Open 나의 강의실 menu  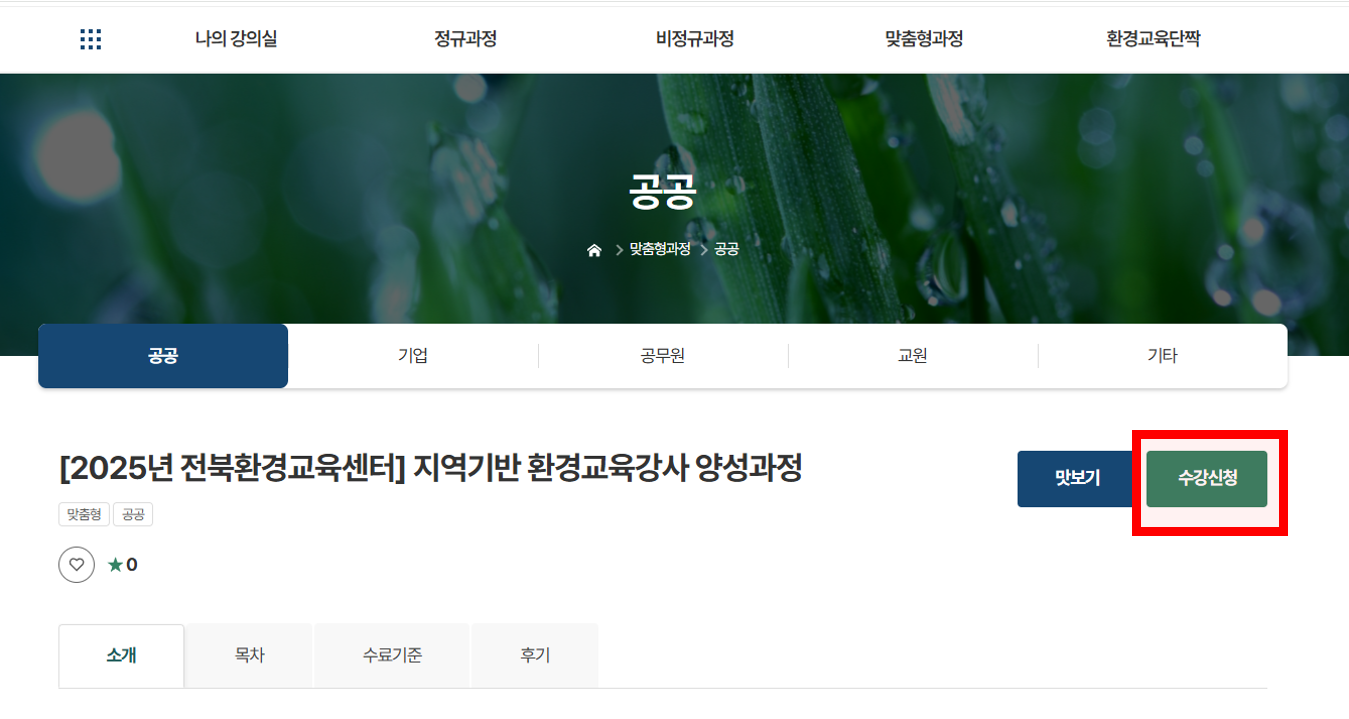pyautogui.click(x=236, y=39)
